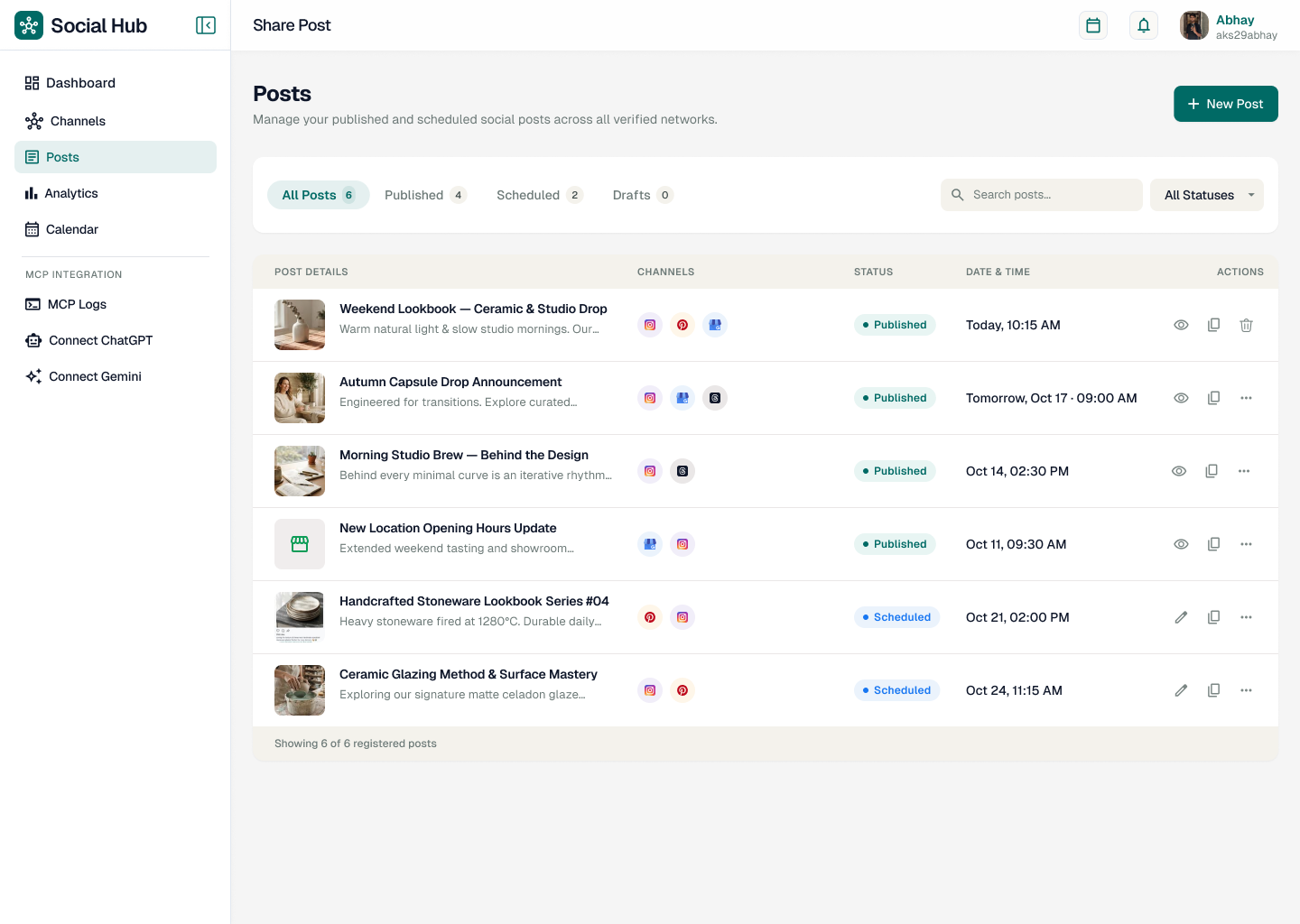This screenshot has width=1300, height=924.
Task: Open Connect ChatGPT in sidebar
Action: point(116,340)
